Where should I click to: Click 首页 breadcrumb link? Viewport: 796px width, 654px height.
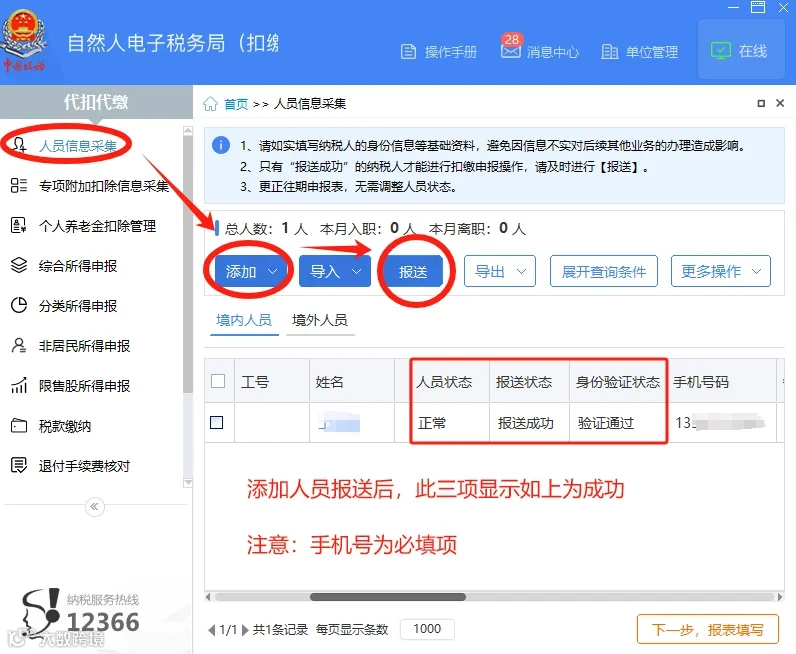236,104
